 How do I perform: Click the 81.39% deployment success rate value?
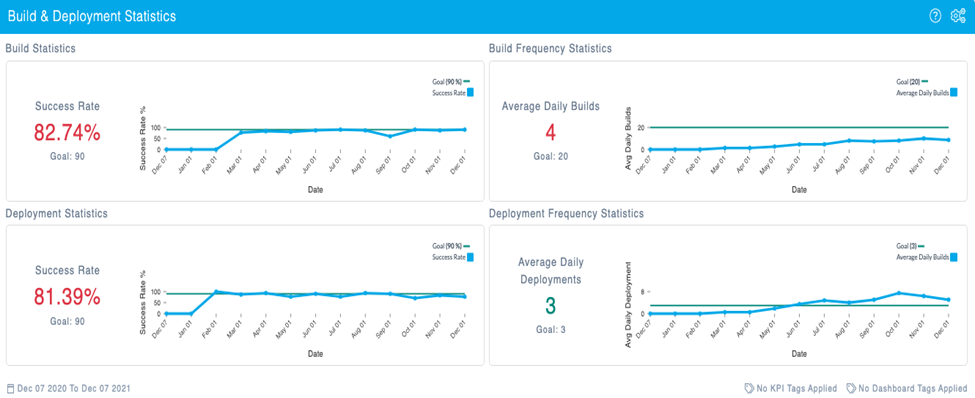(x=67, y=297)
